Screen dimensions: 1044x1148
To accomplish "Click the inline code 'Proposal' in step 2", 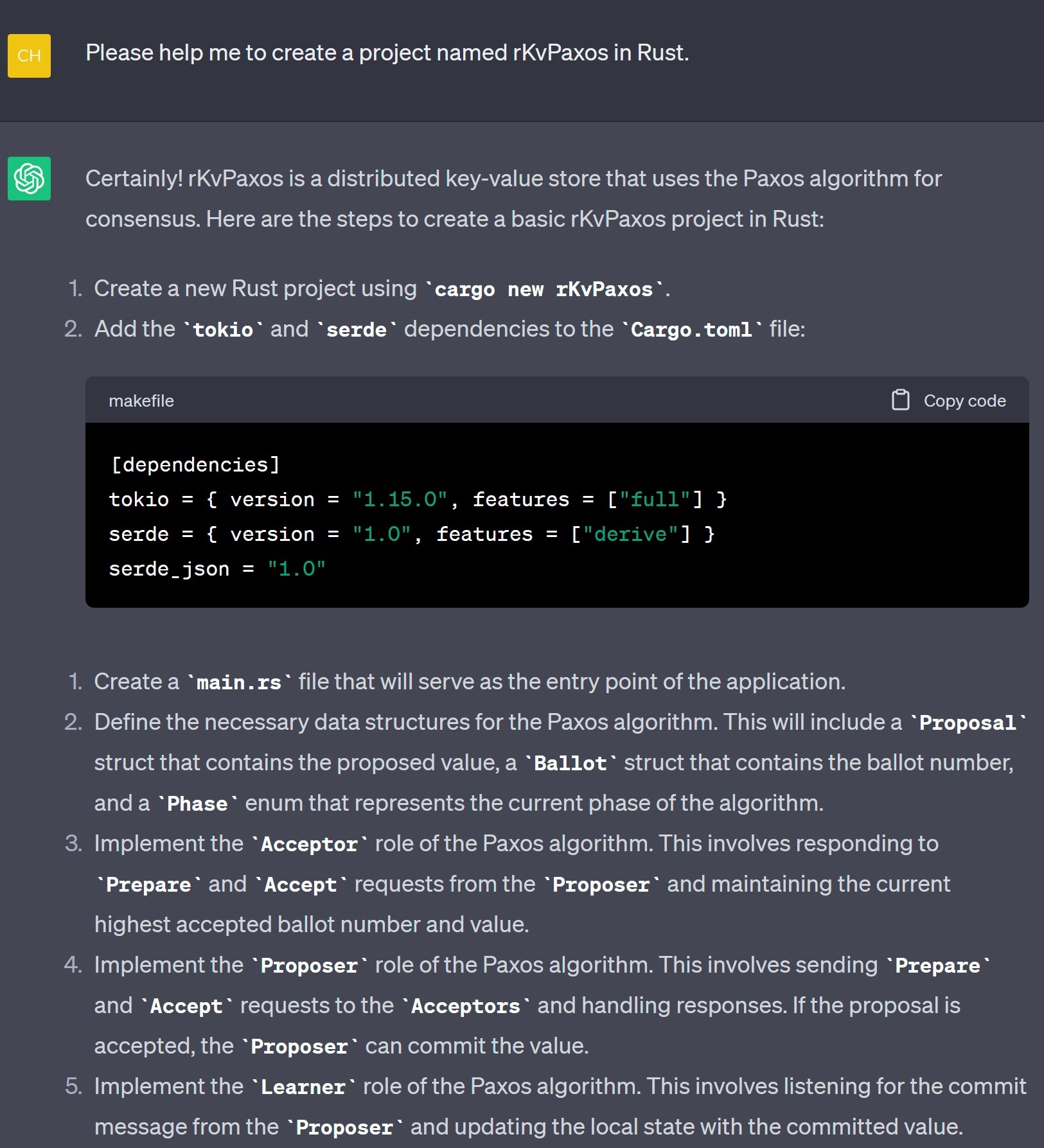I will 968,723.
